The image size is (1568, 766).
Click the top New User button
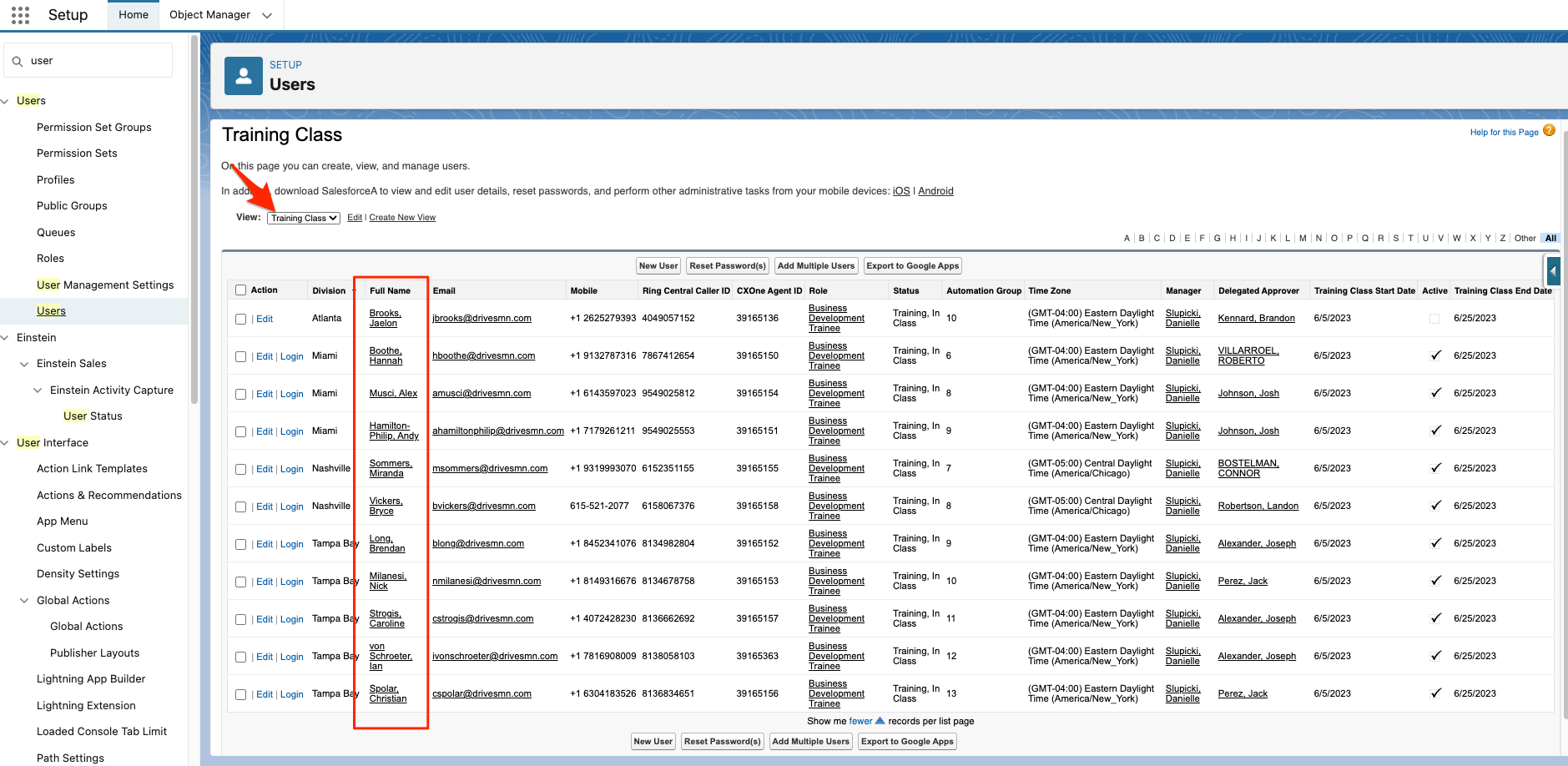coord(658,266)
